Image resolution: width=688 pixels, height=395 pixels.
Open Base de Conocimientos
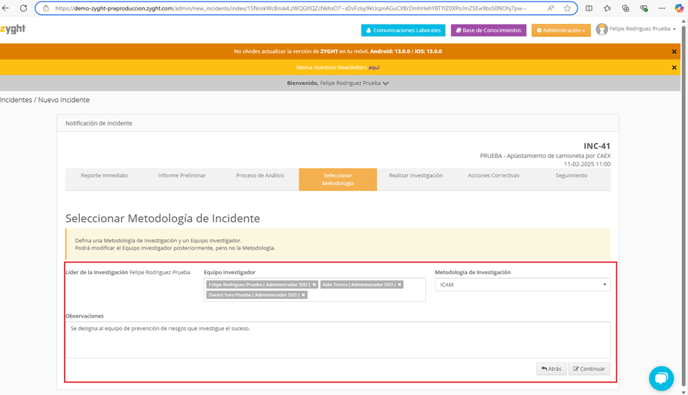pos(488,30)
